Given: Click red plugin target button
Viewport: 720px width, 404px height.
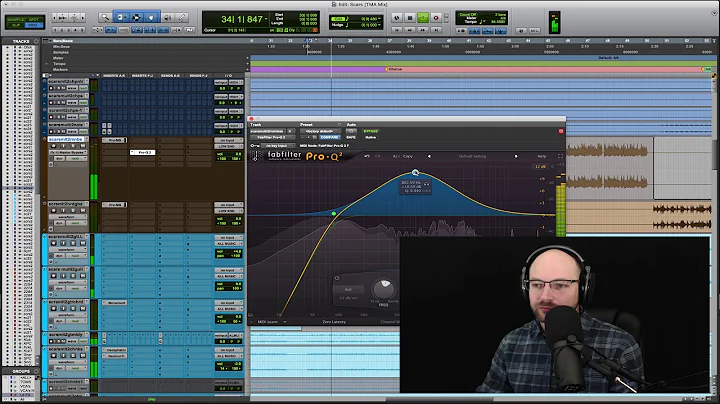Looking at the screenshot, I should [561, 131].
